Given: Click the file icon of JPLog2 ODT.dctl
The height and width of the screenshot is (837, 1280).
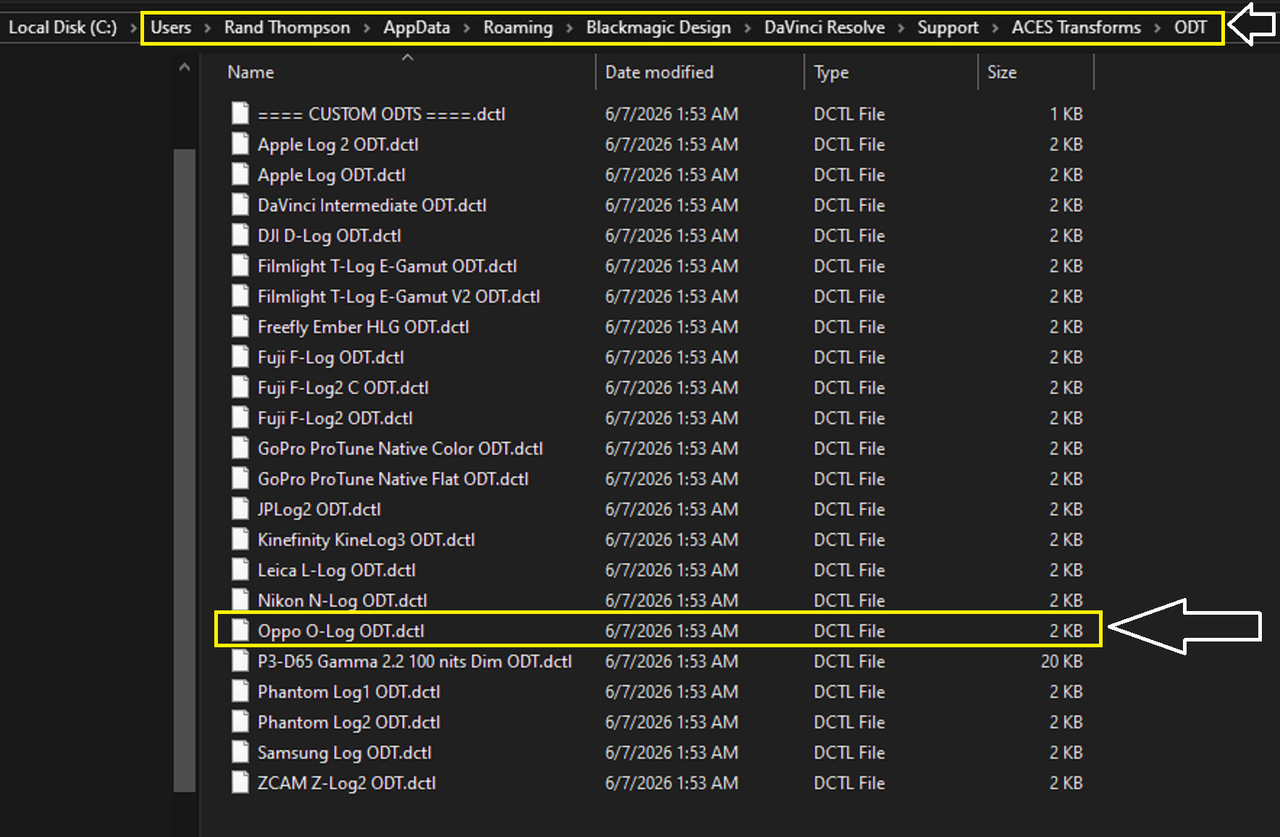Looking at the screenshot, I should [239, 509].
